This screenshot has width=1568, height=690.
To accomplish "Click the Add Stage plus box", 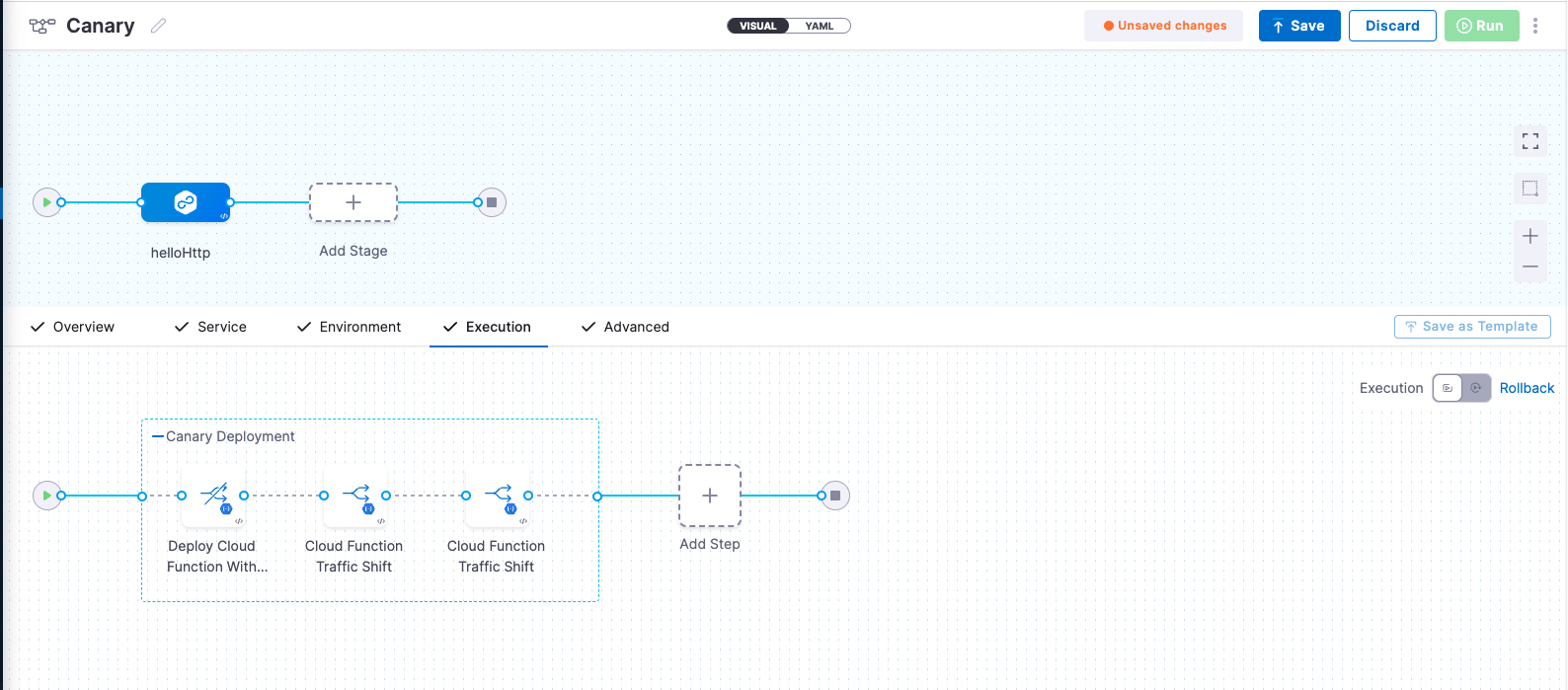I will 353,202.
